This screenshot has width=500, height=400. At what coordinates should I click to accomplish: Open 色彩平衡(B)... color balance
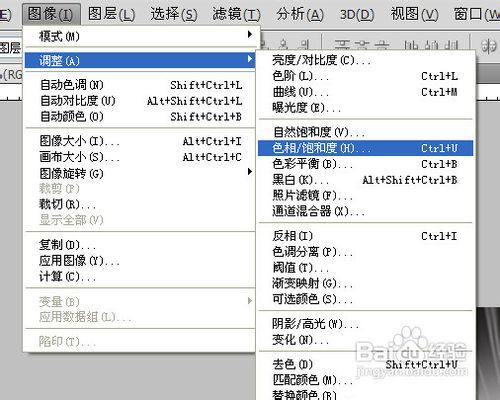(366, 164)
